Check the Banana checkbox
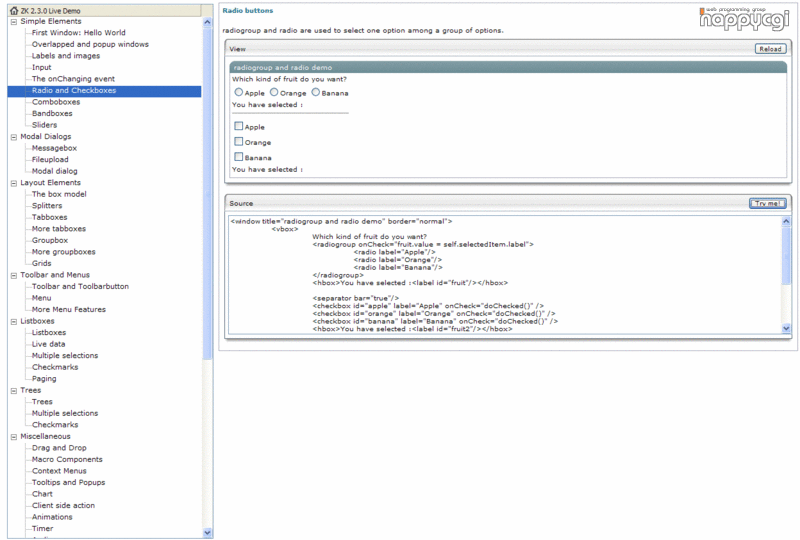Viewport: 800px width, 540px height. click(x=238, y=157)
